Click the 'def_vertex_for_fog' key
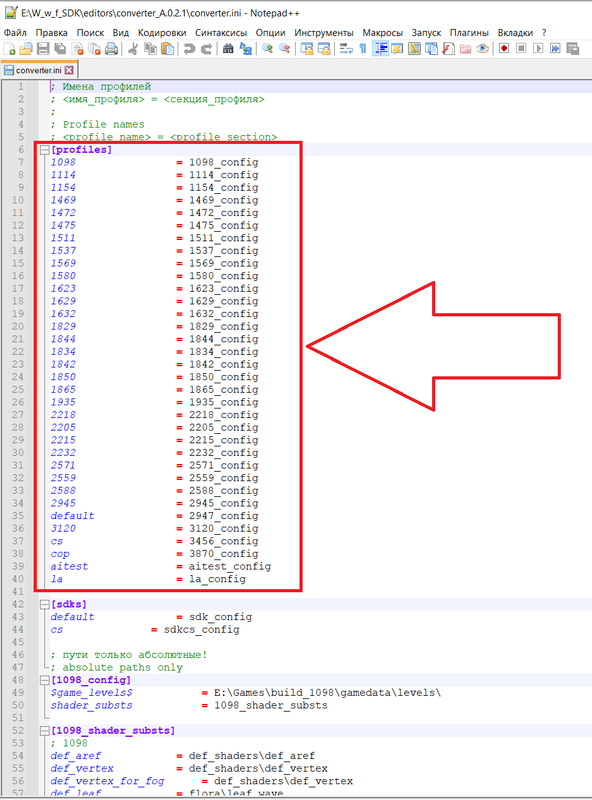Image resolution: width=592 pixels, height=800 pixels. click(107, 781)
